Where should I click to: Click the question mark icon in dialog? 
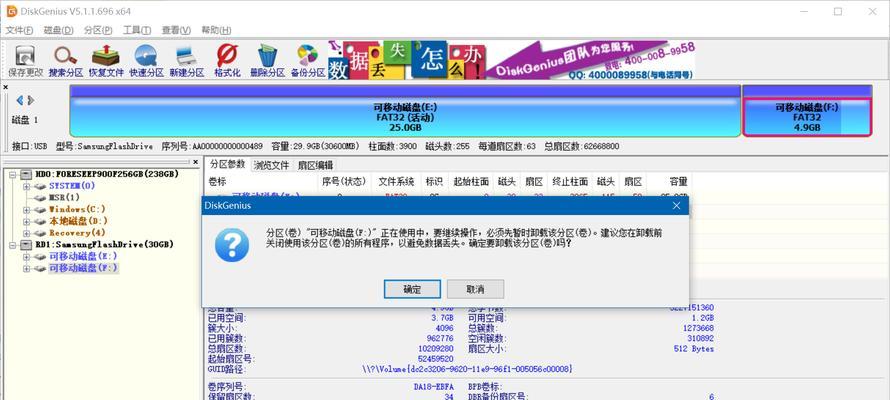232,246
